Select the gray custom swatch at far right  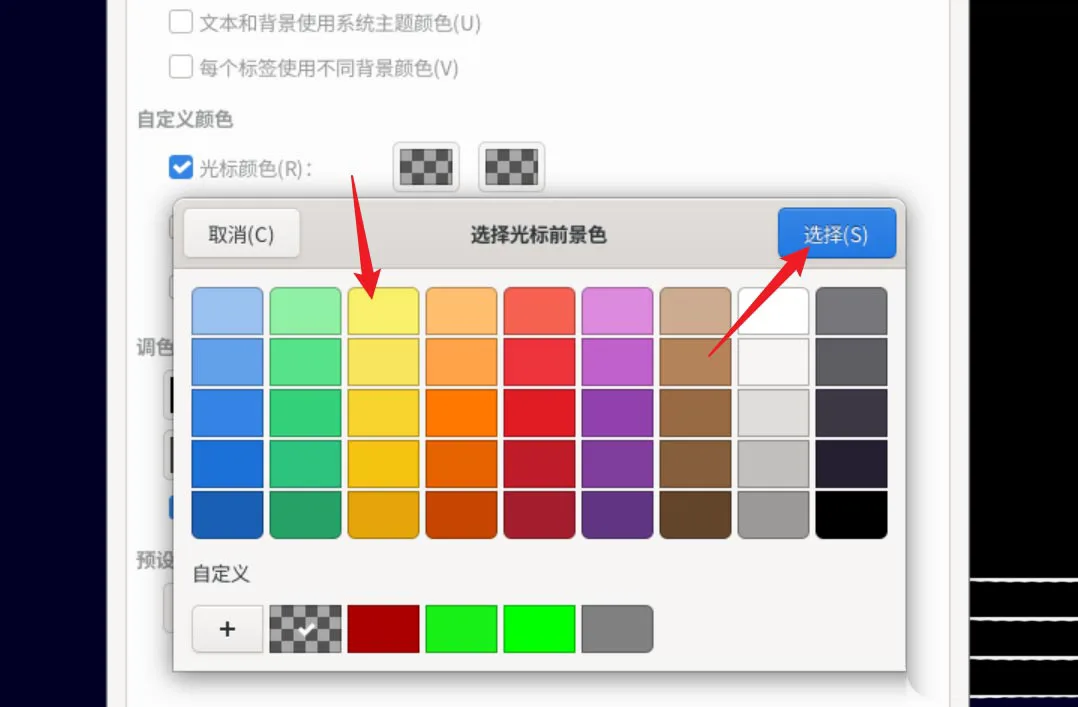pos(617,629)
